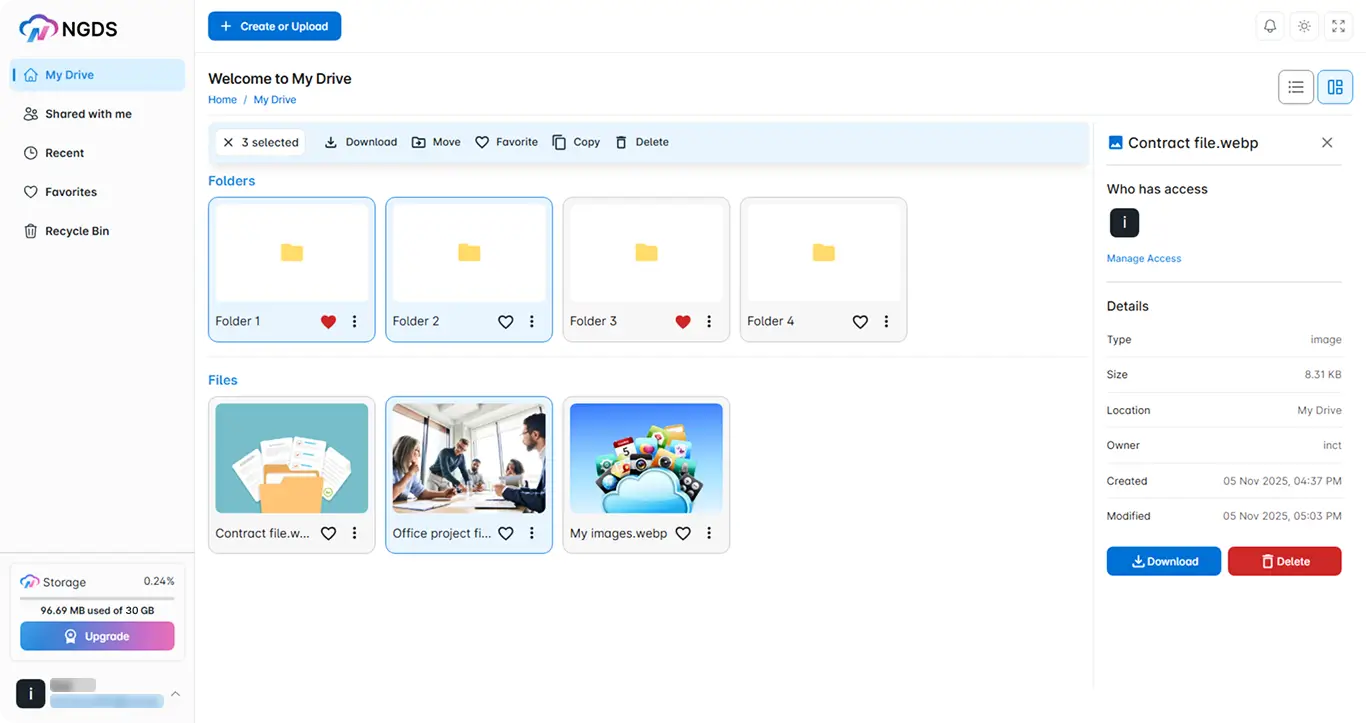
Task: Click the fullscreen expand icon
Action: tap(1338, 26)
